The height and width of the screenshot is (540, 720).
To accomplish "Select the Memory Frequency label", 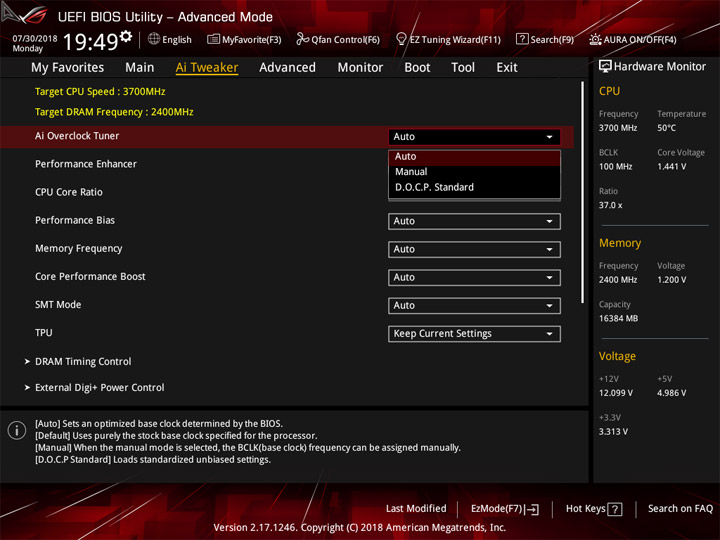I will pos(79,248).
